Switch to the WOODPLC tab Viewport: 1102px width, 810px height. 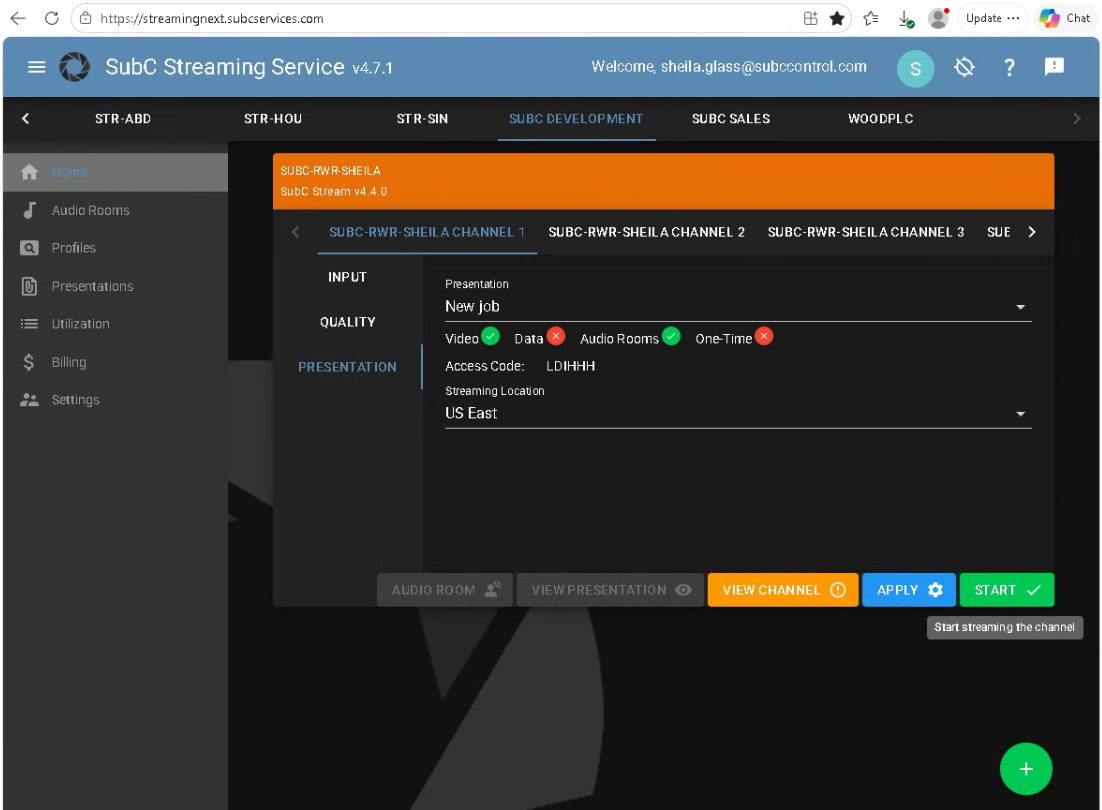[881, 119]
